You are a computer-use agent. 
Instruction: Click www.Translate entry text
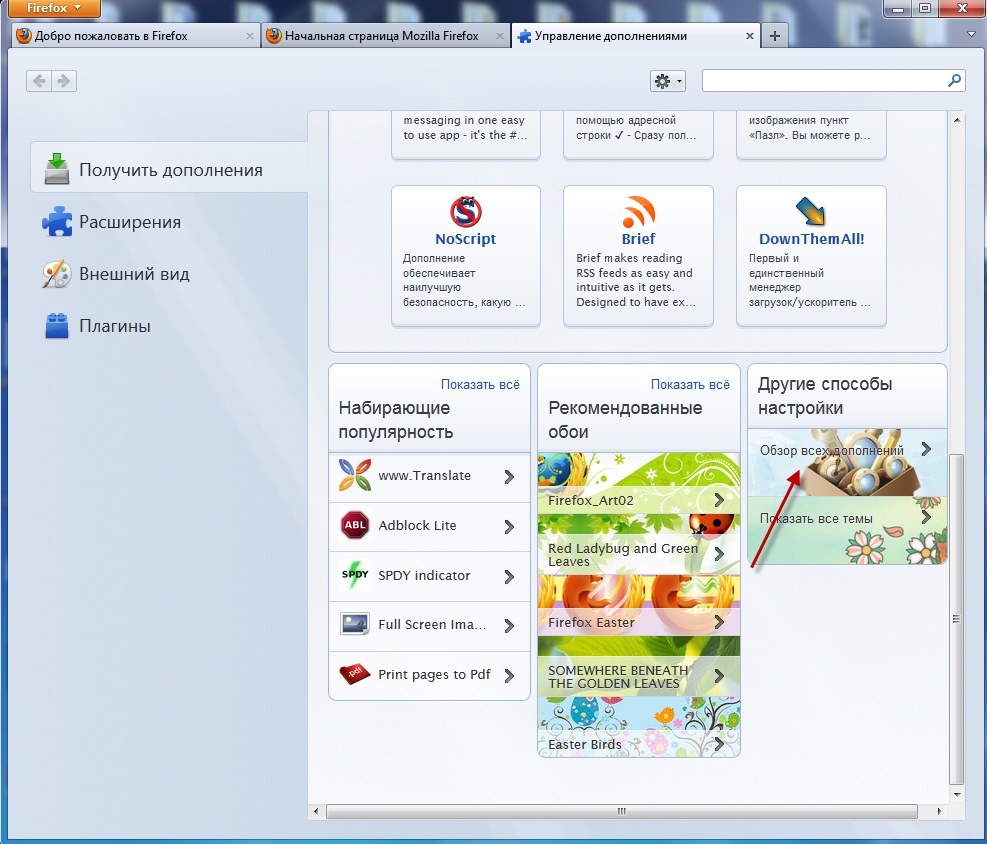coord(424,476)
